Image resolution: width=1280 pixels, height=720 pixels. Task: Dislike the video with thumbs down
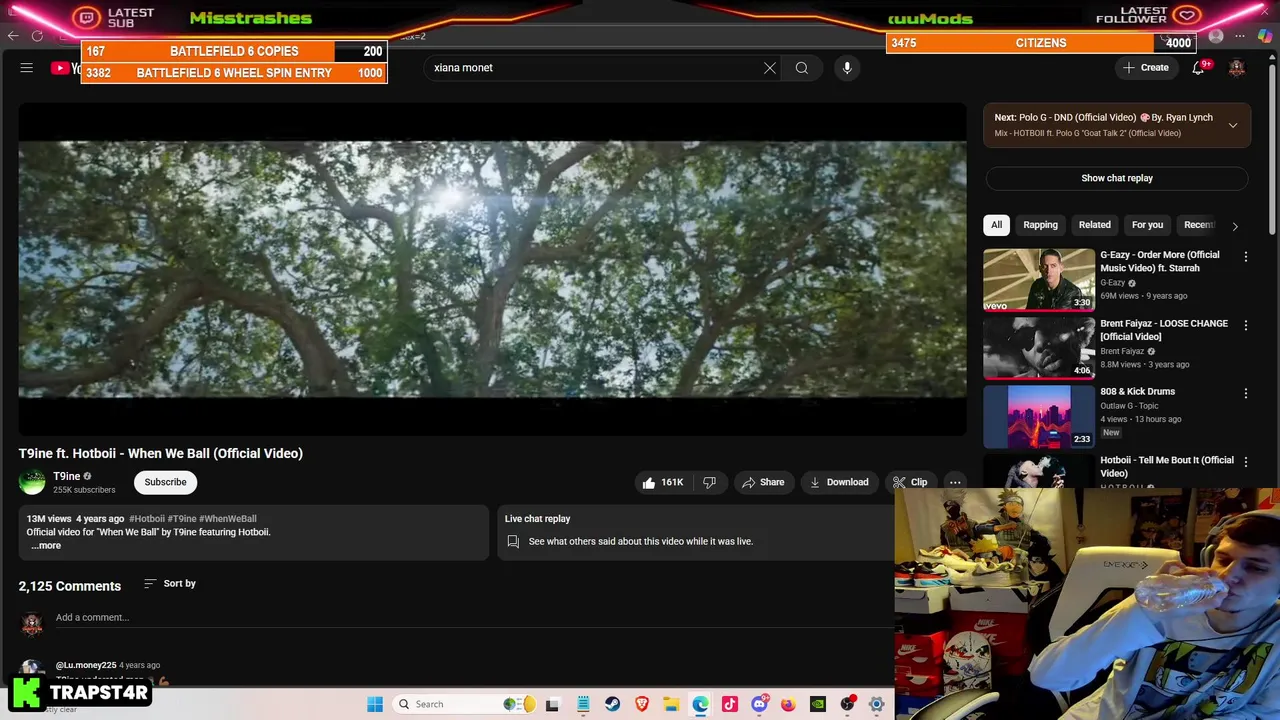[x=709, y=482]
